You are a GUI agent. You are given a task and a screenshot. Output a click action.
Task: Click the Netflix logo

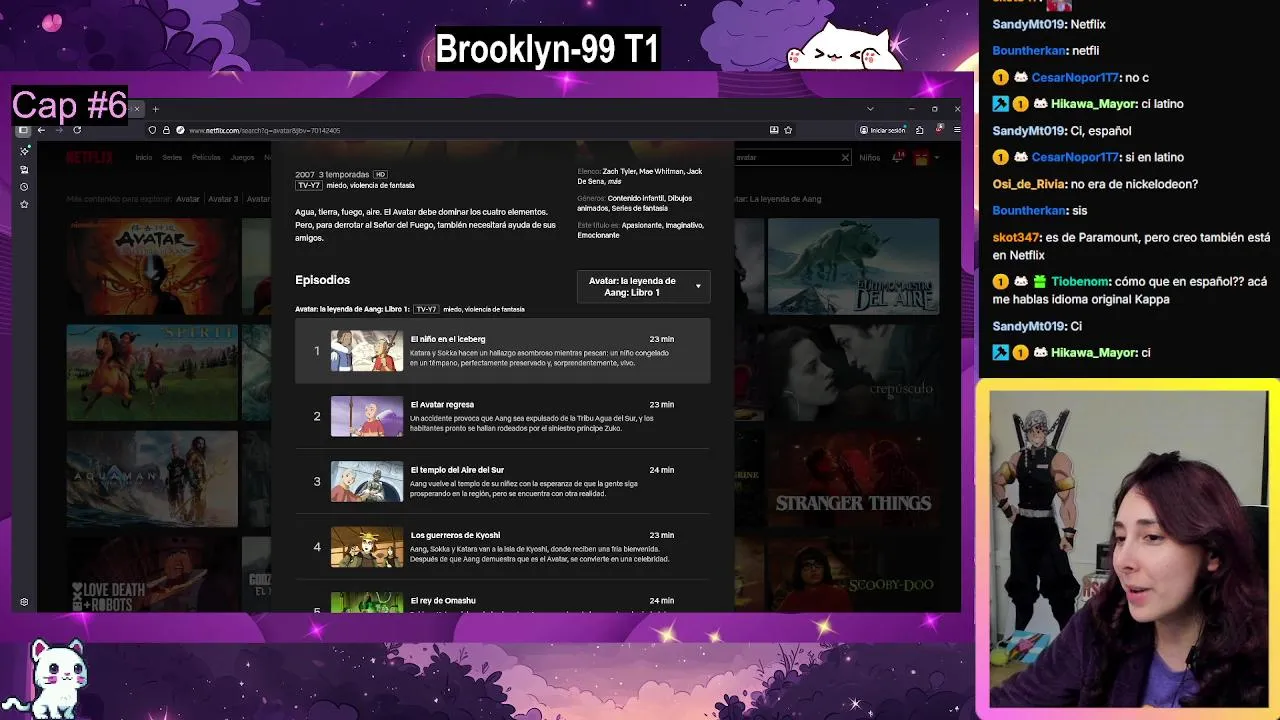tap(90, 157)
